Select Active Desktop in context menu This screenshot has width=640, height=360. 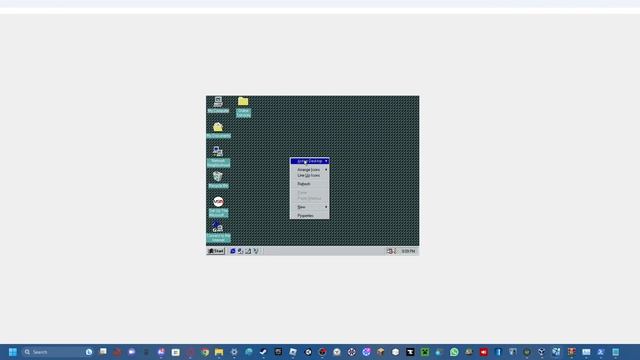tap(310, 161)
